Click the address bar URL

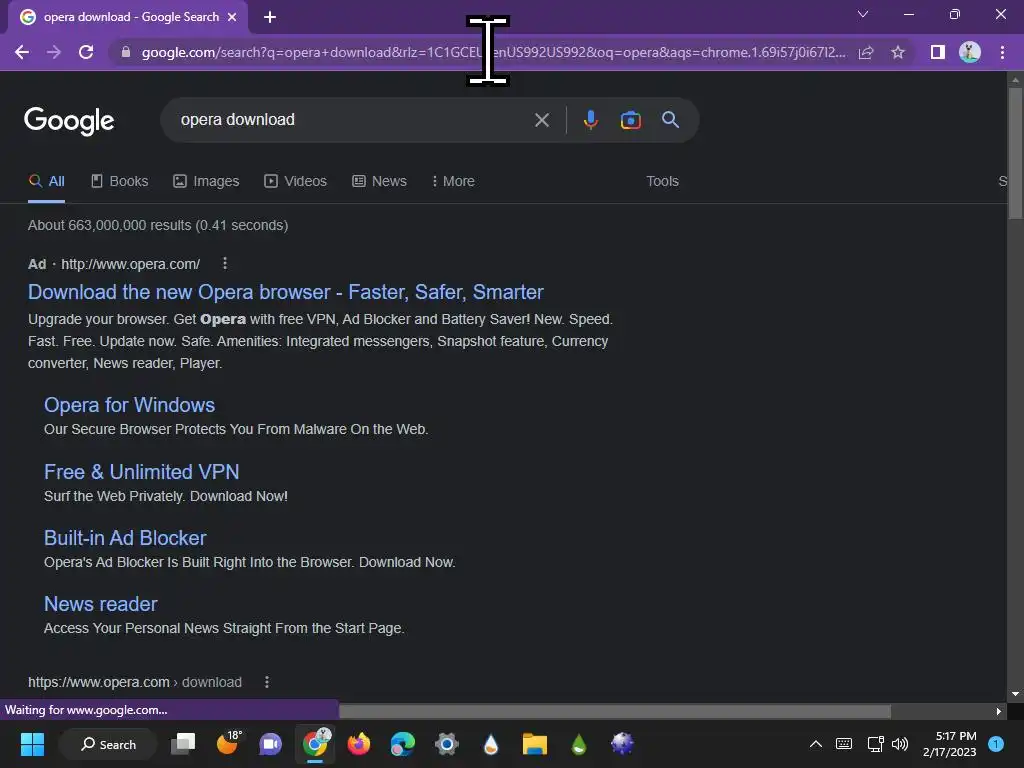point(493,52)
